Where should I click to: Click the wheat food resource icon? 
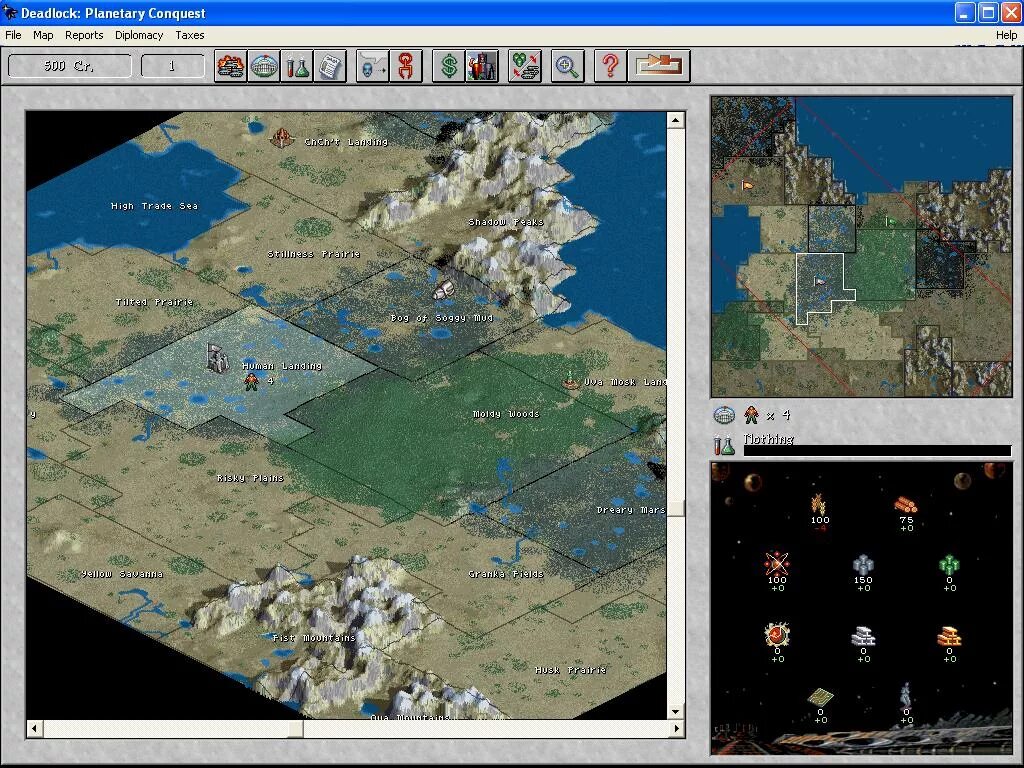coord(819,504)
